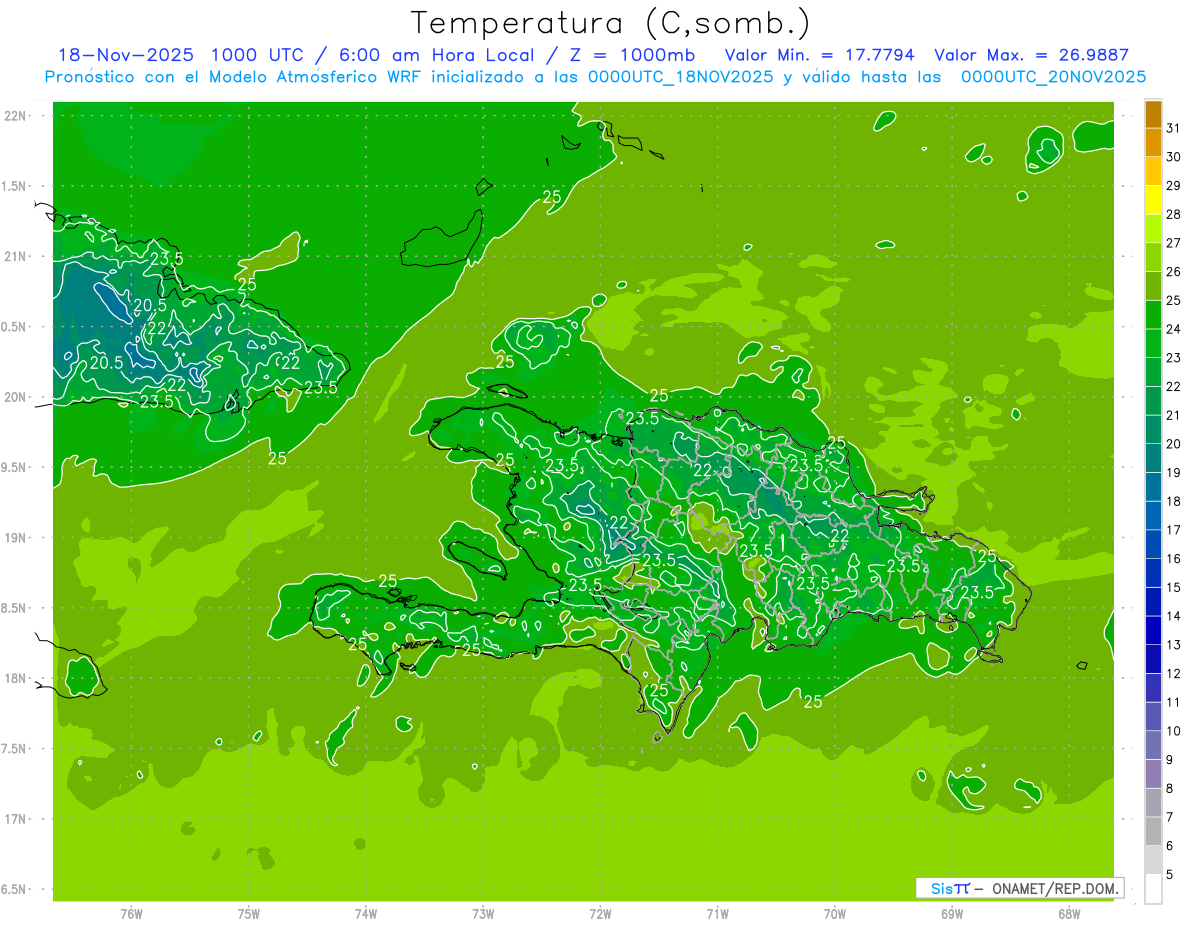This screenshot has width=1200, height=927.
Task: Click the lime swatch between 27 and 28
Action: (1153, 229)
